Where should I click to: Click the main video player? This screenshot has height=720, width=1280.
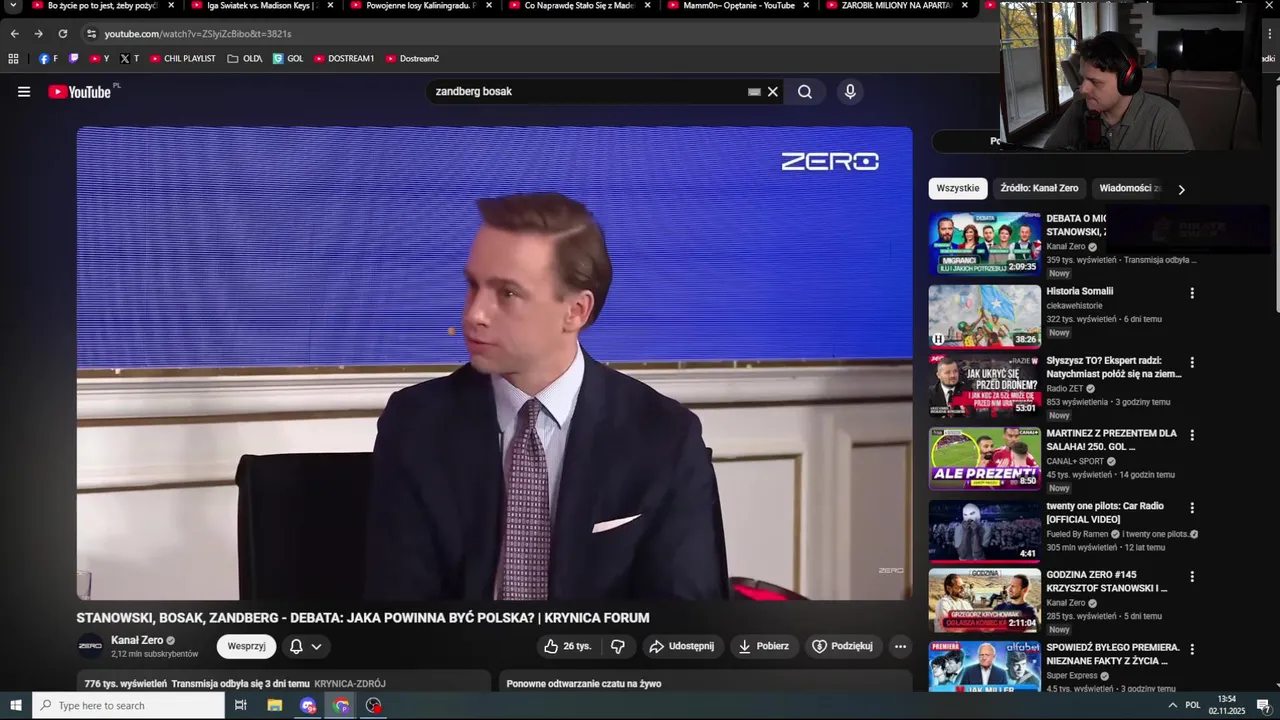494,363
